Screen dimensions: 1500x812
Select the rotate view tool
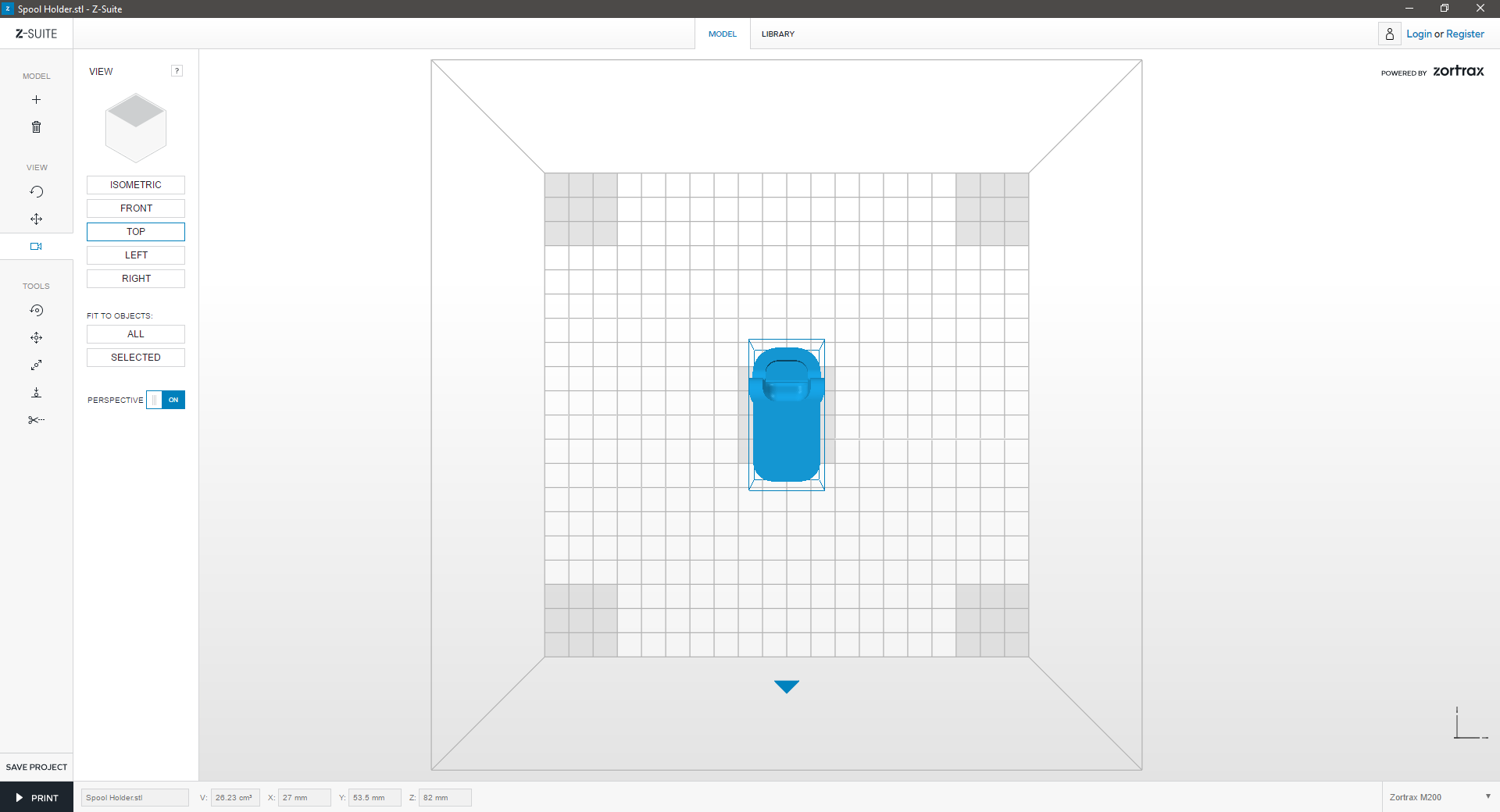tap(36, 192)
